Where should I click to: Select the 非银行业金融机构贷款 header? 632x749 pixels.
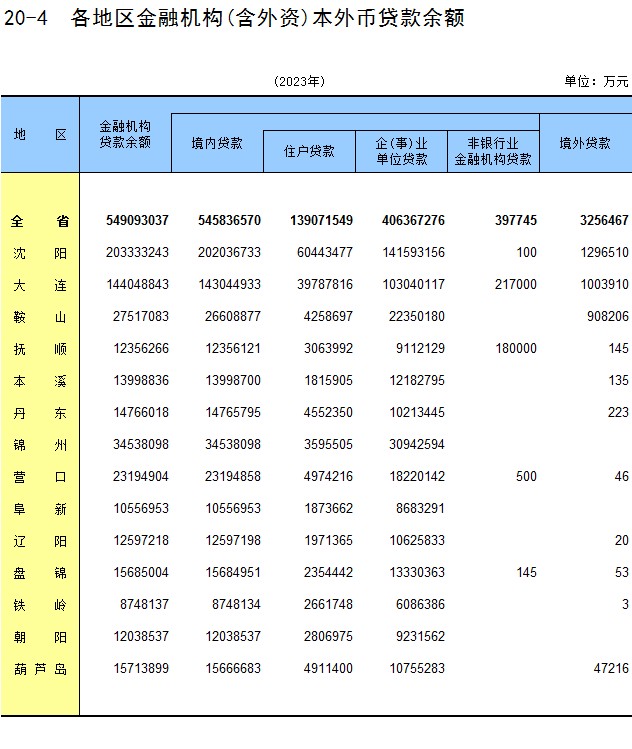(x=493, y=151)
